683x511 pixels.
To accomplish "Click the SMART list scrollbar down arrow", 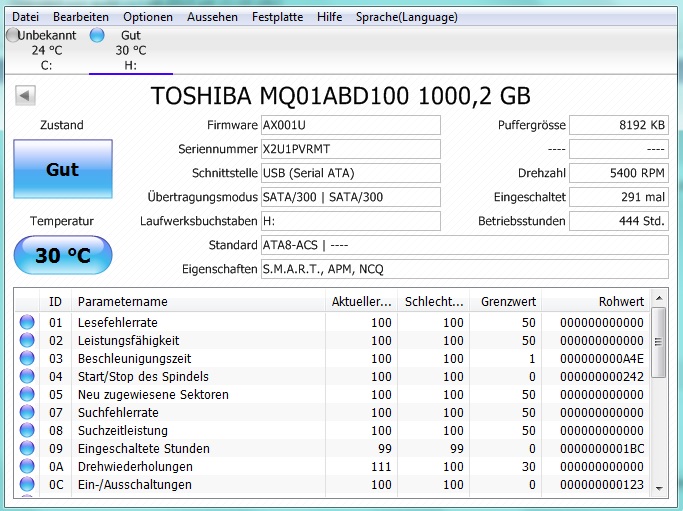I will pyautogui.click(x=659, y=488).
